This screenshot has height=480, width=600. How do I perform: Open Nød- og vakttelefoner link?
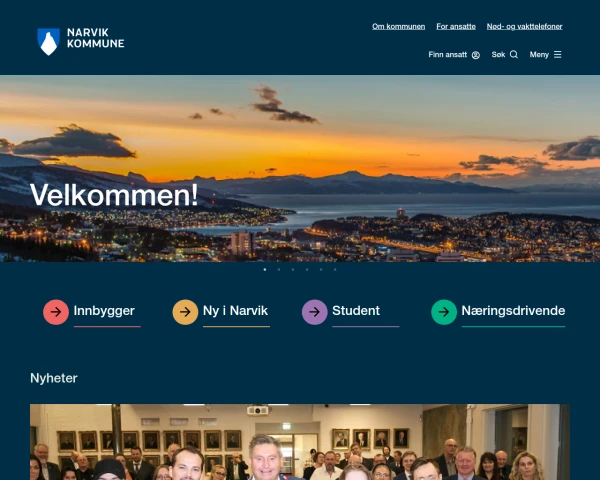coord(524,26)
